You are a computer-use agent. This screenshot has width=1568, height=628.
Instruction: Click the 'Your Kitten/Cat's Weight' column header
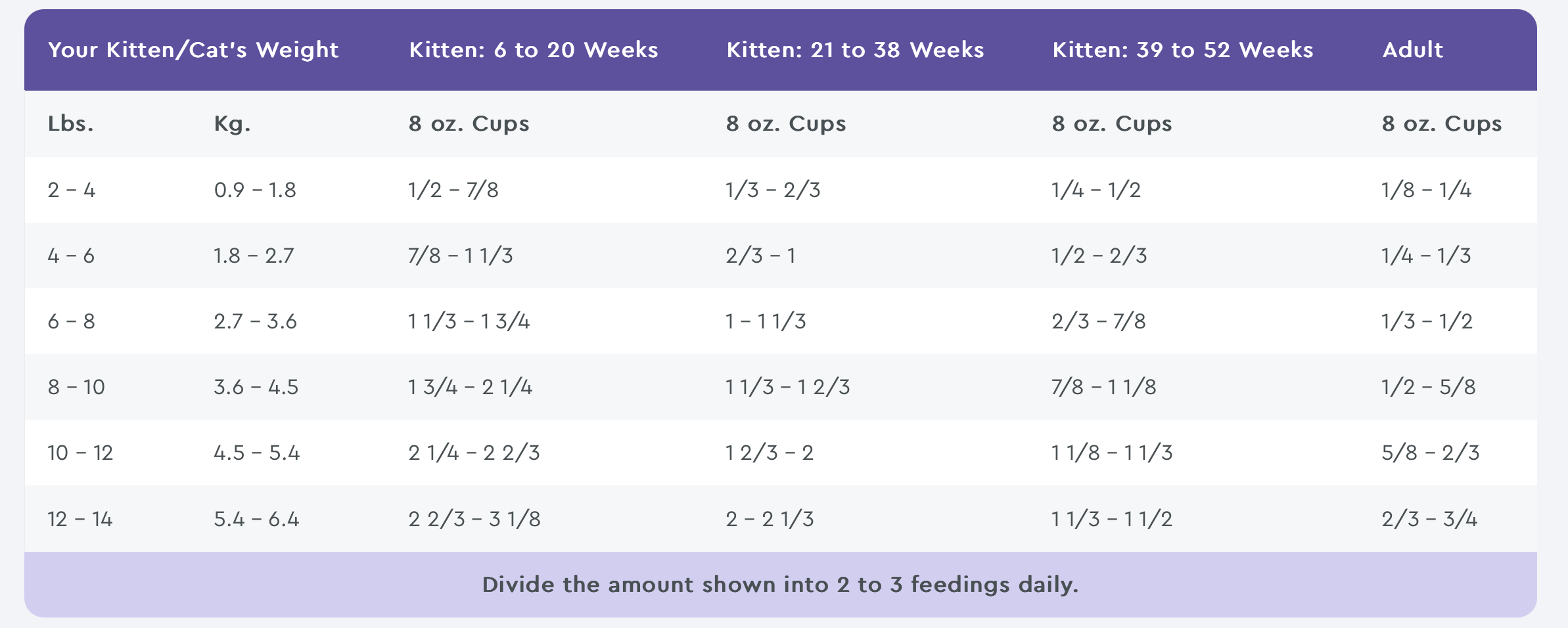(193, 50)
